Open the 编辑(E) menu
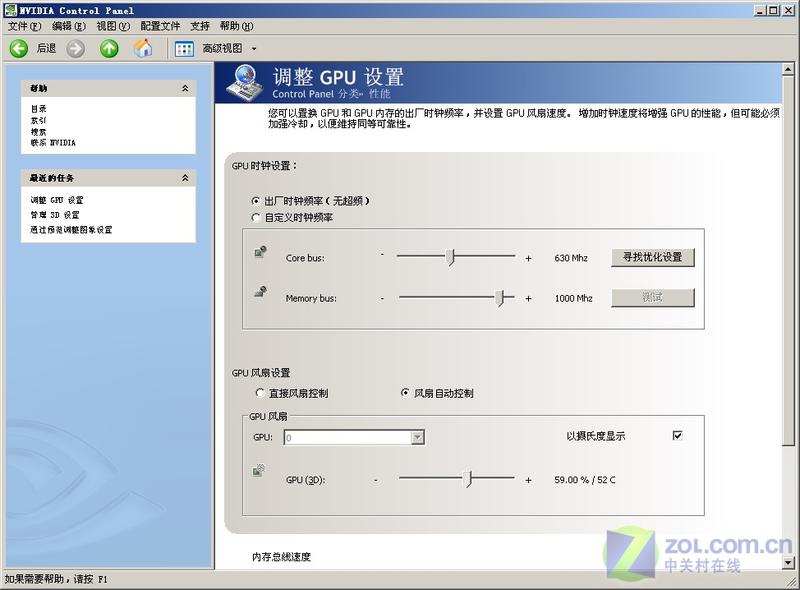This screenshot has width=800, height=590. tap(68, 26)
